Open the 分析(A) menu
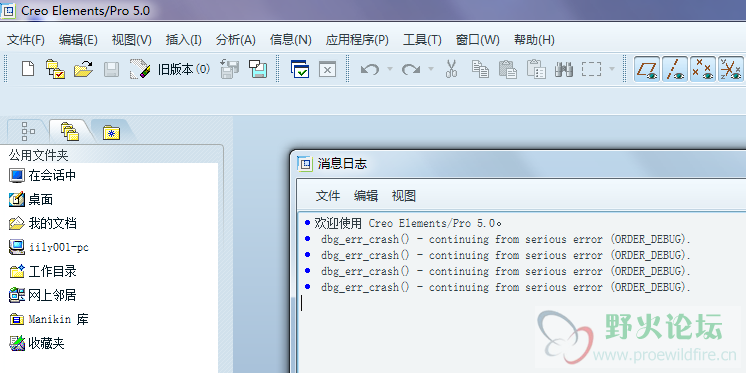This screenshot has height=373, width=746. [236, 40]
